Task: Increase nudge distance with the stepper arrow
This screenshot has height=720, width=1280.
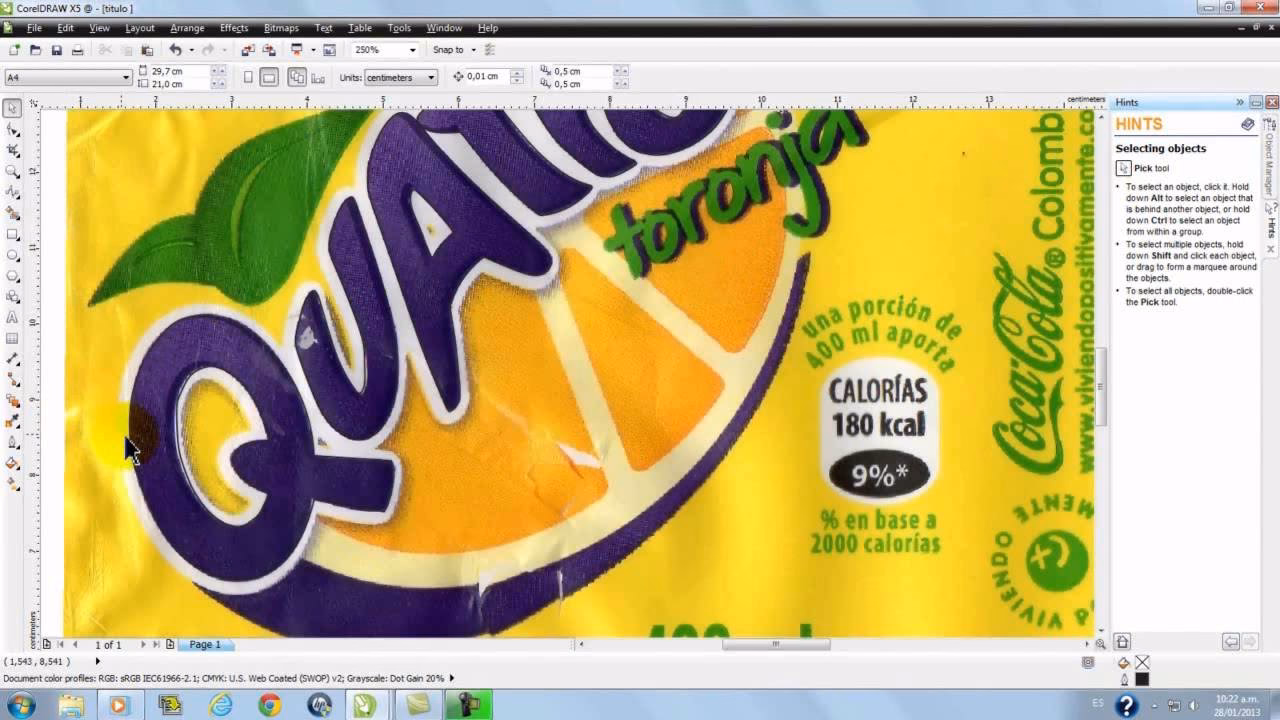Action: (x=516, y=72)
